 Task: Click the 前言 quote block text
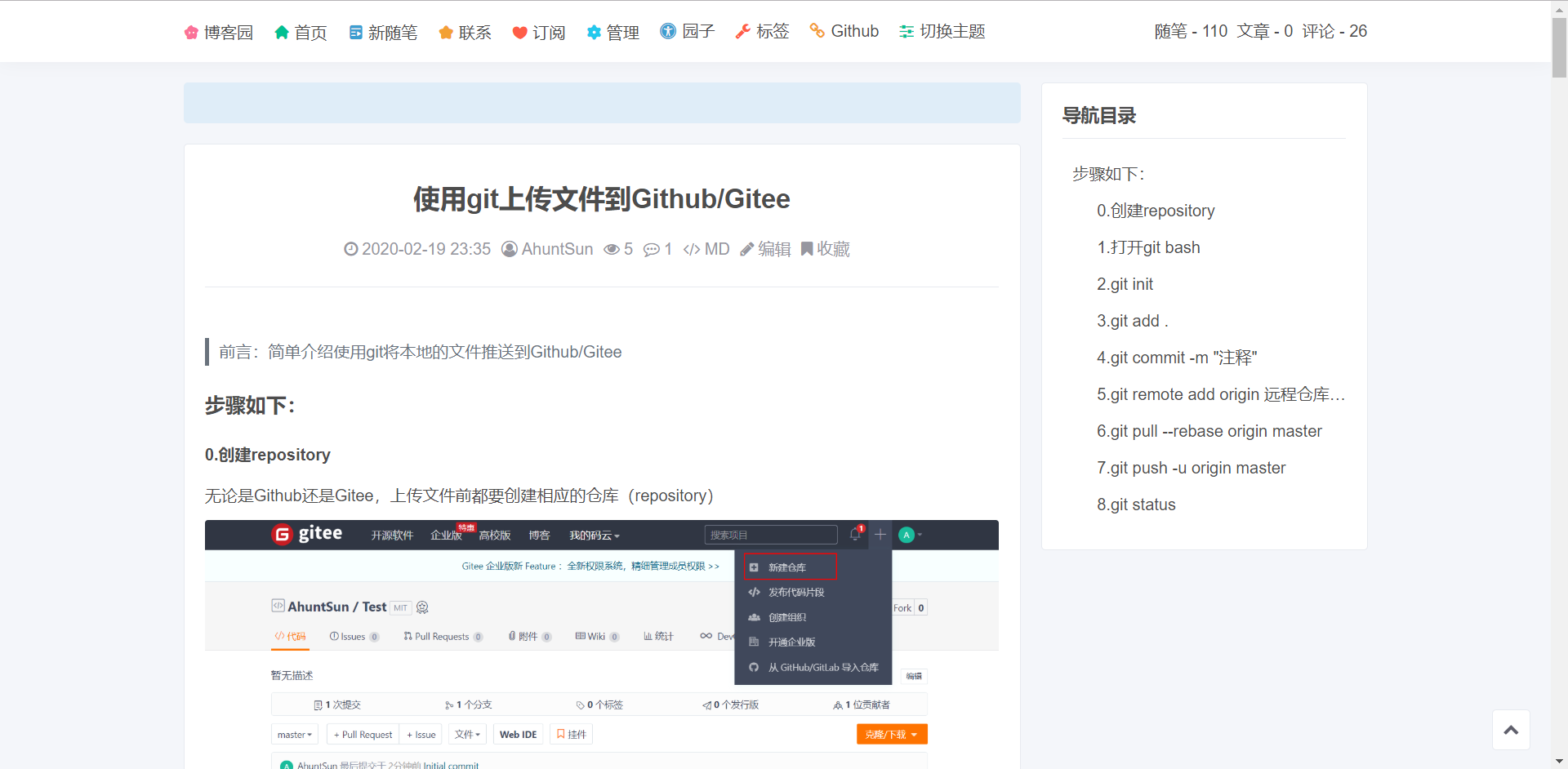(421, 352)
